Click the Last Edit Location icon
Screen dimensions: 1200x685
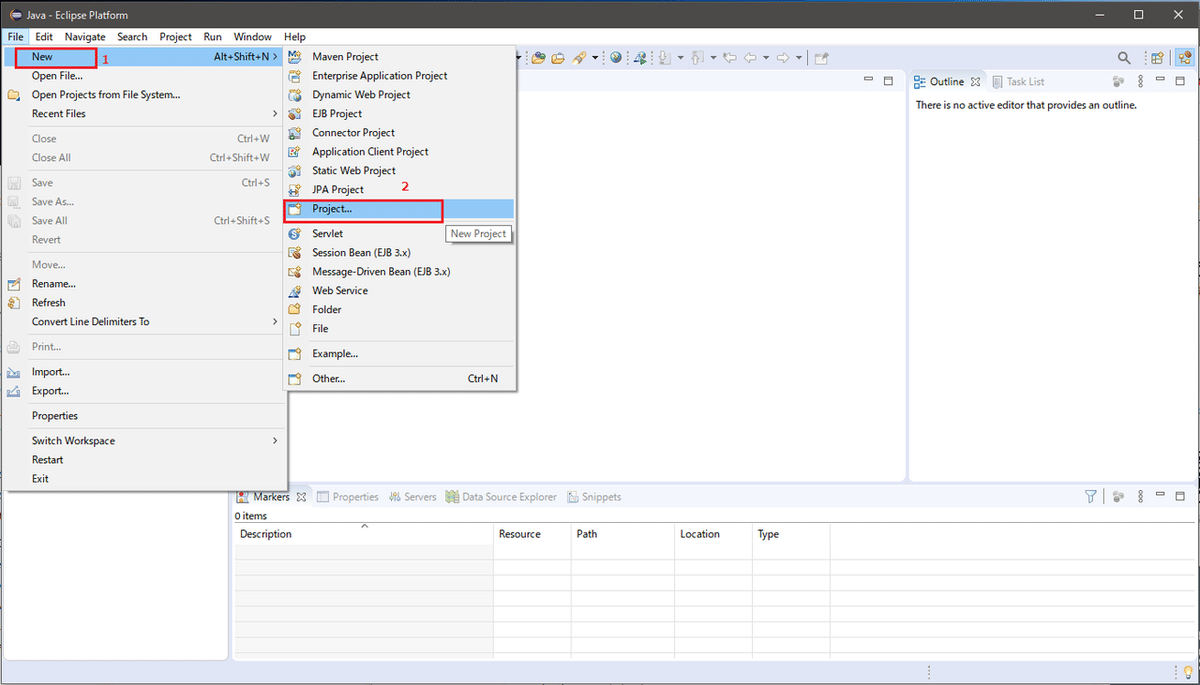point(729,57)
